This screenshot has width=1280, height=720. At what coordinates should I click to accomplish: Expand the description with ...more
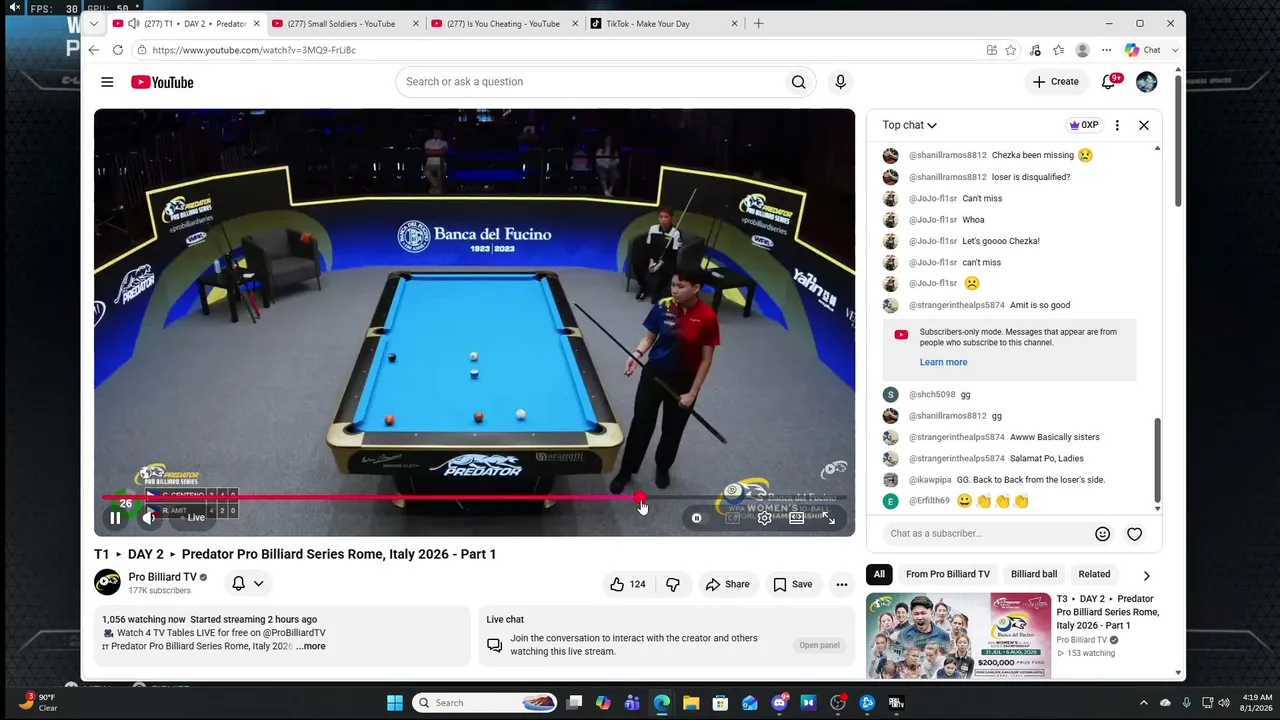pyautogui.click(x=310, y=646)
